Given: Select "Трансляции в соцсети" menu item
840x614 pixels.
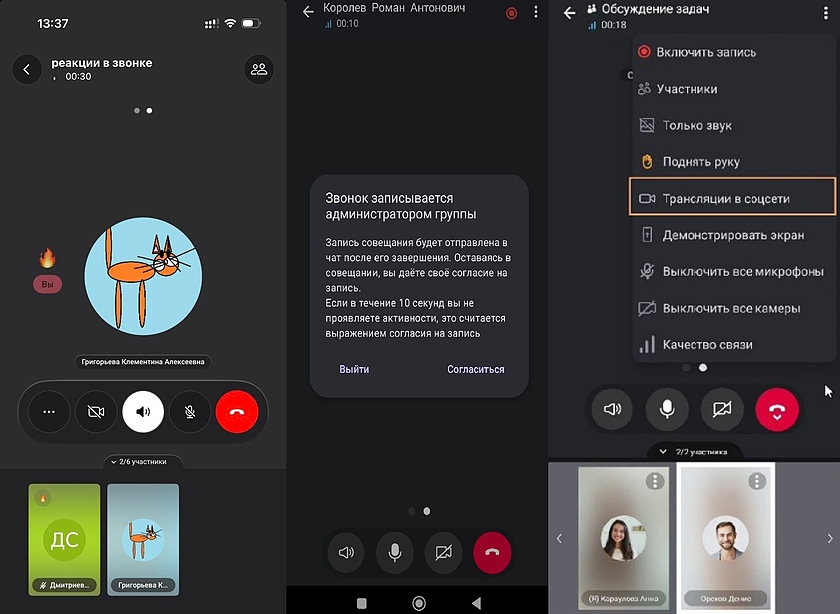Looking at the screenshot, I should point(732,198).
